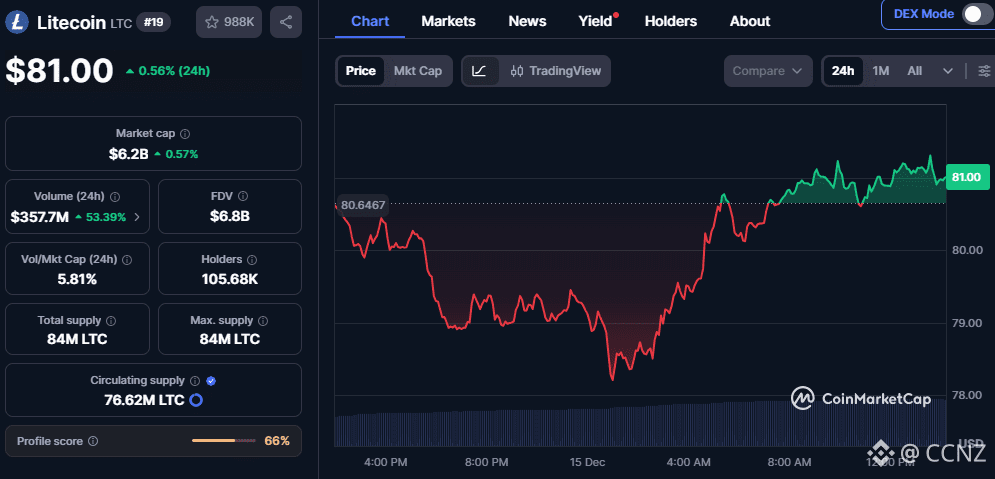
Task: Open the Holders tab
Action: (x=670, y=21)
